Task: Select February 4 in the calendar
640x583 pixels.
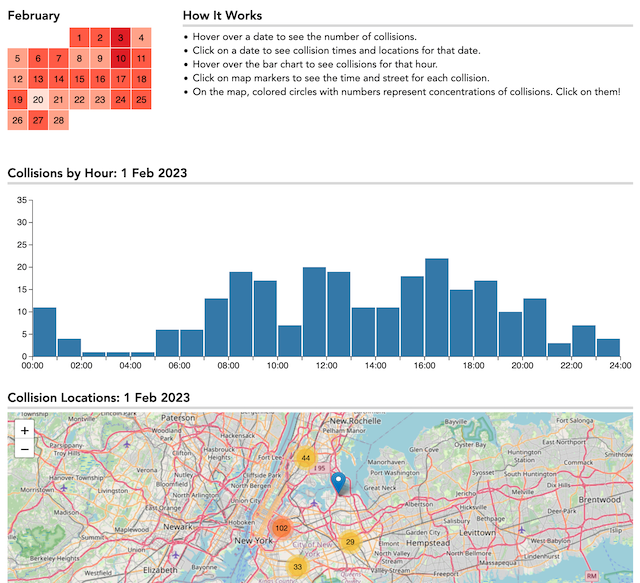Action: tap(141, 38)
